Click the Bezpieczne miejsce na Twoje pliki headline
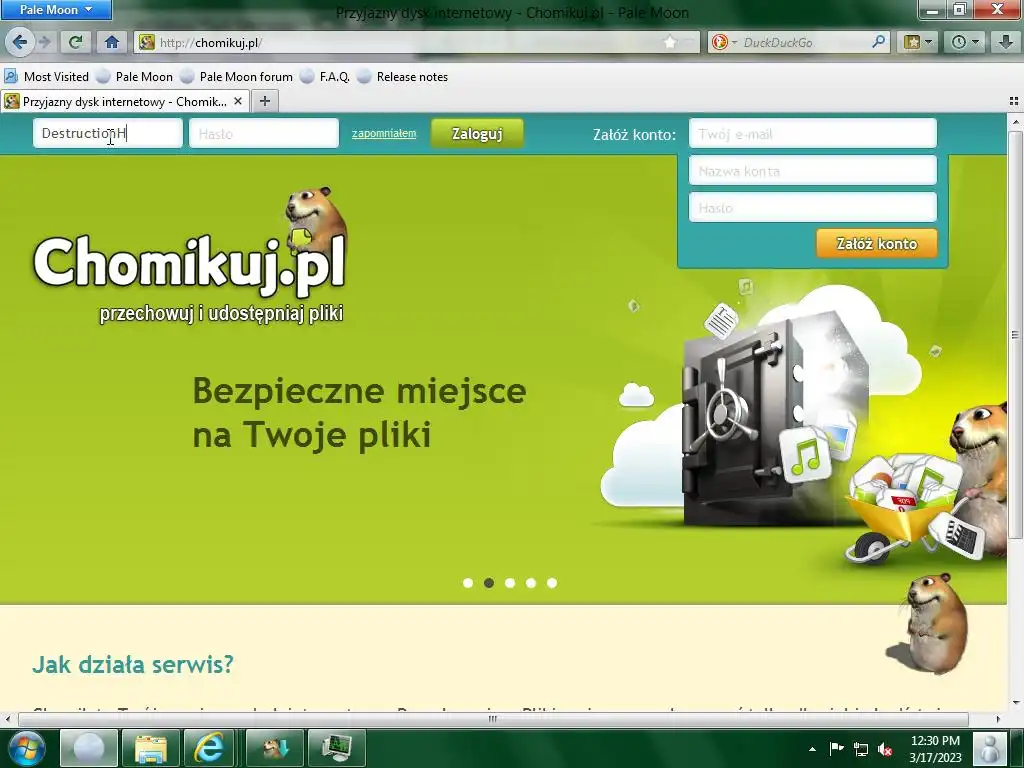Viewport: 1024px width, 768px height. pyautogui.click(x=359, y=412)
